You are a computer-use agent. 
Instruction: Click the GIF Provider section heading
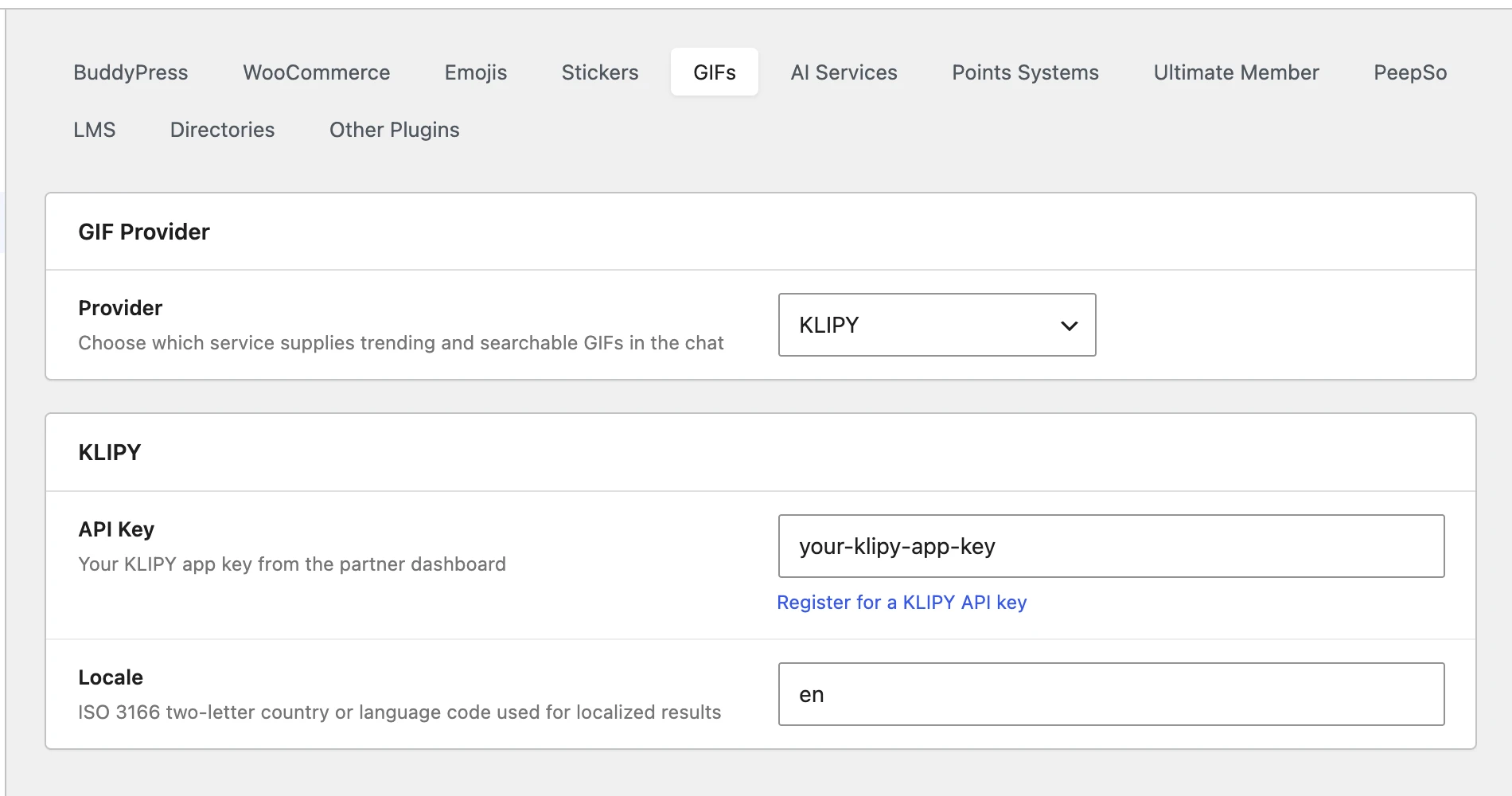coord(144,232)
